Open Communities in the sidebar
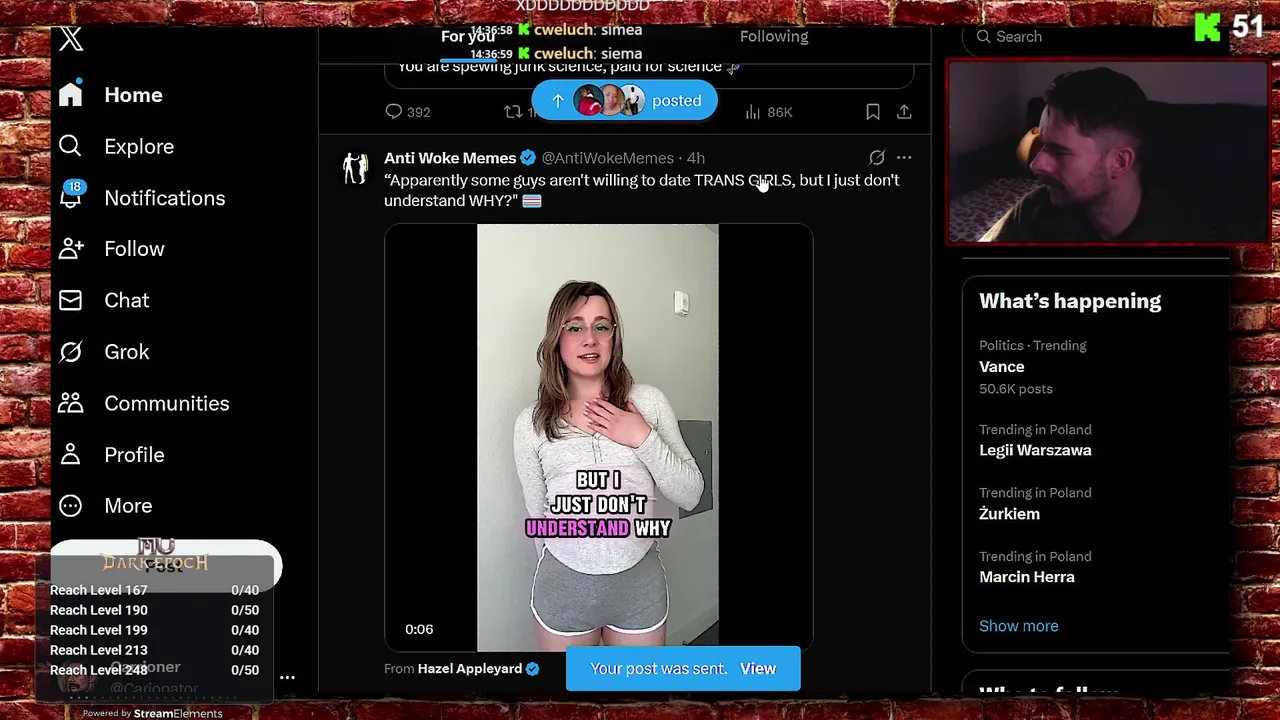 click(x=143, y=403)
